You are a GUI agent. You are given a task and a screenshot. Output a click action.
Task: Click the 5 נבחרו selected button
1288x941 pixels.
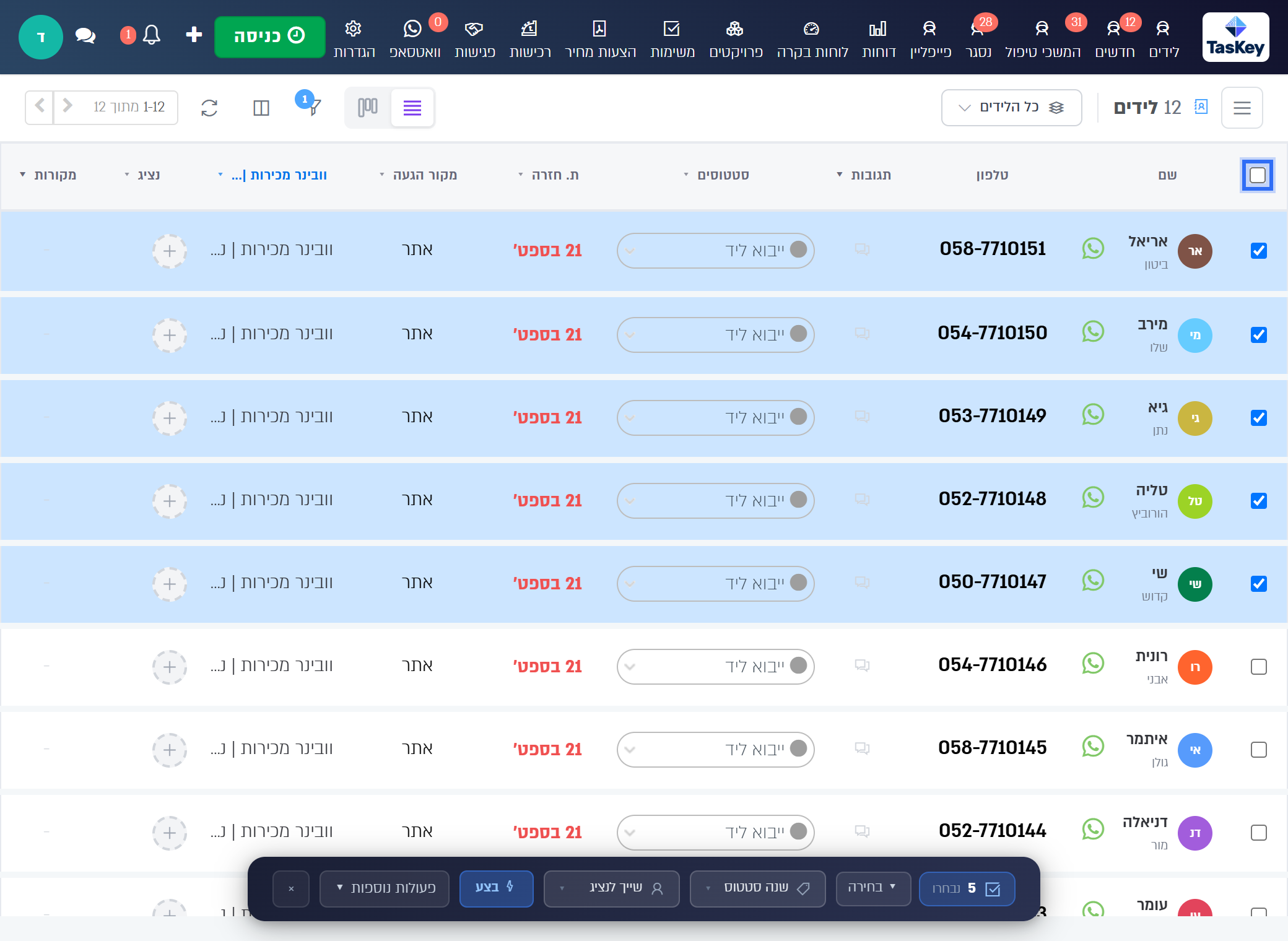[967, 888]
